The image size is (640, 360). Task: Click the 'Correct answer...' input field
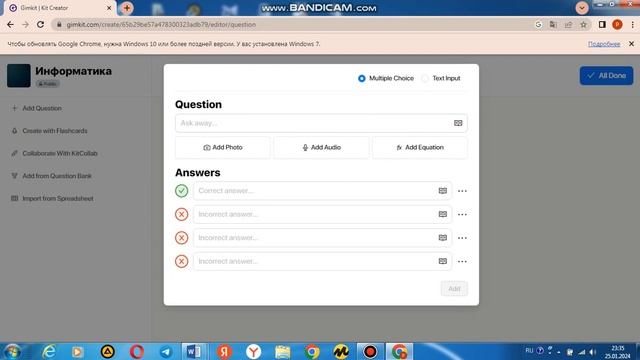[322, 191]
